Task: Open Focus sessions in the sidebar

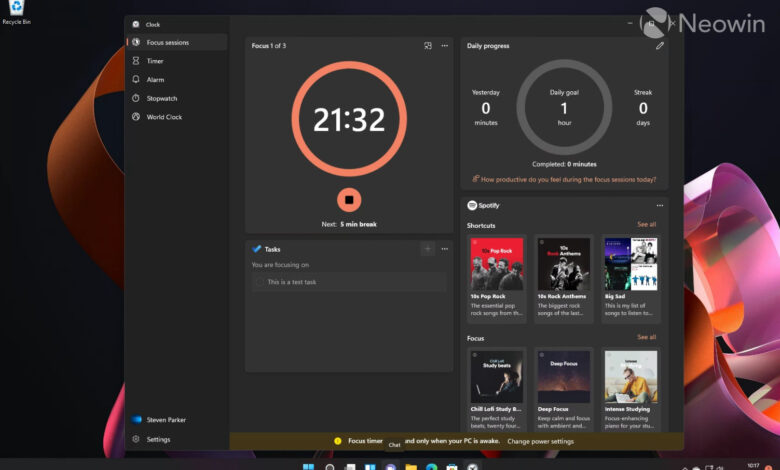Action: (x=177, y=42)
